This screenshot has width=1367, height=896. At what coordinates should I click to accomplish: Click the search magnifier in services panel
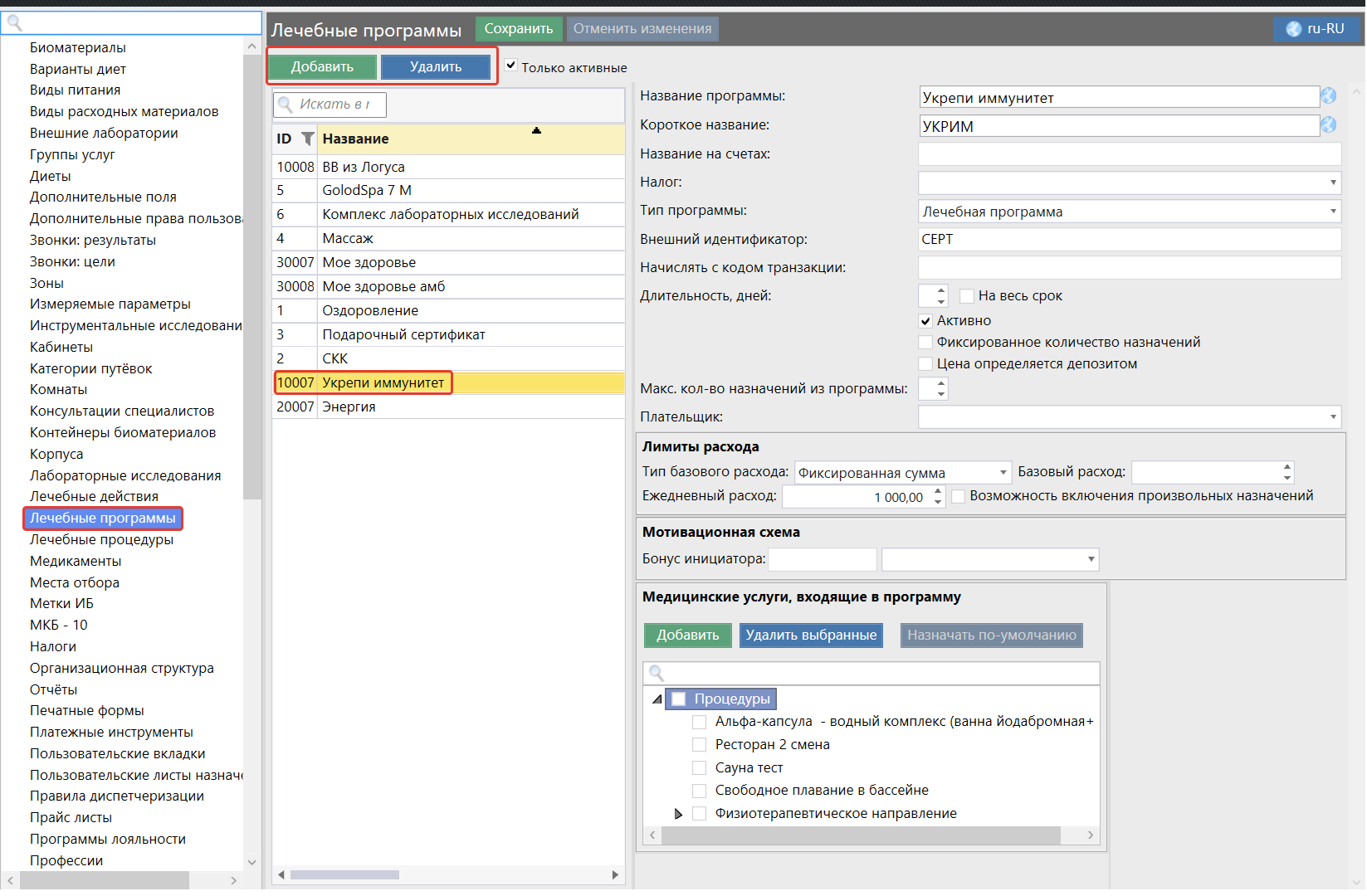(657, 673)
